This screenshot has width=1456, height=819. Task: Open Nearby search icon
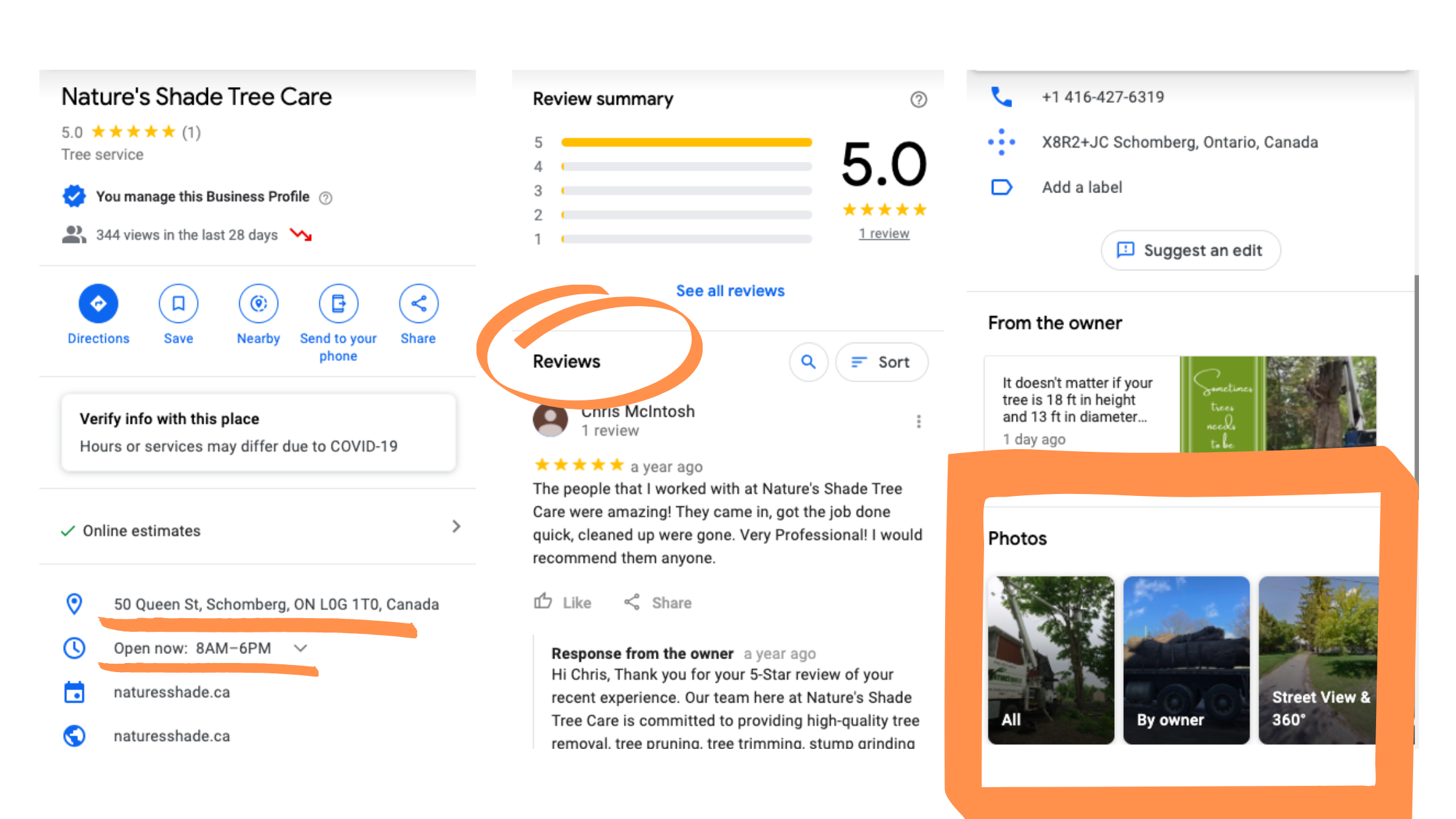tap(258, 304)
